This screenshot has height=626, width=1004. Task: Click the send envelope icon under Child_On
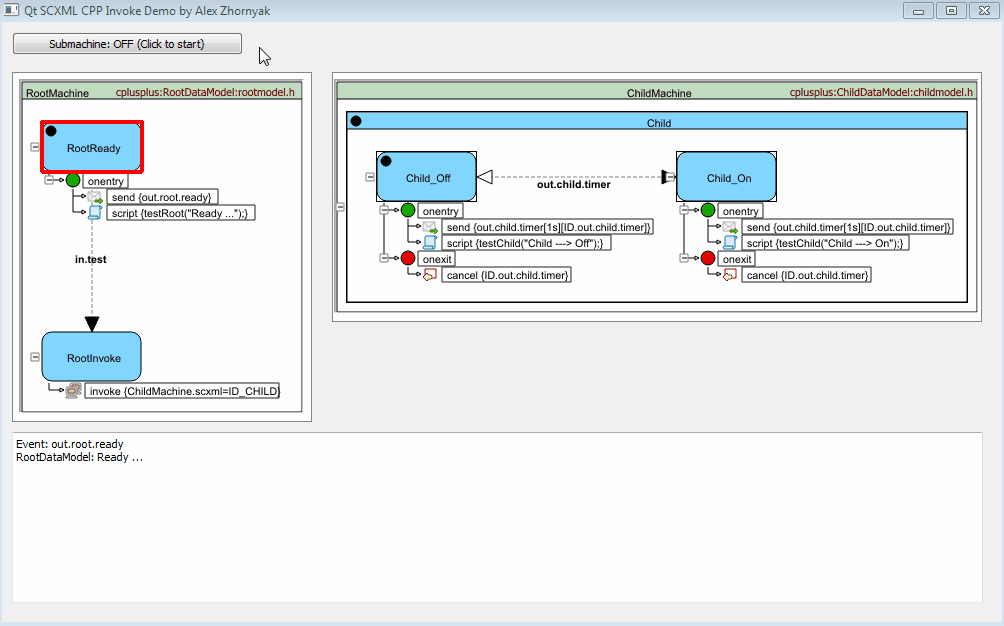pos(730,227)
